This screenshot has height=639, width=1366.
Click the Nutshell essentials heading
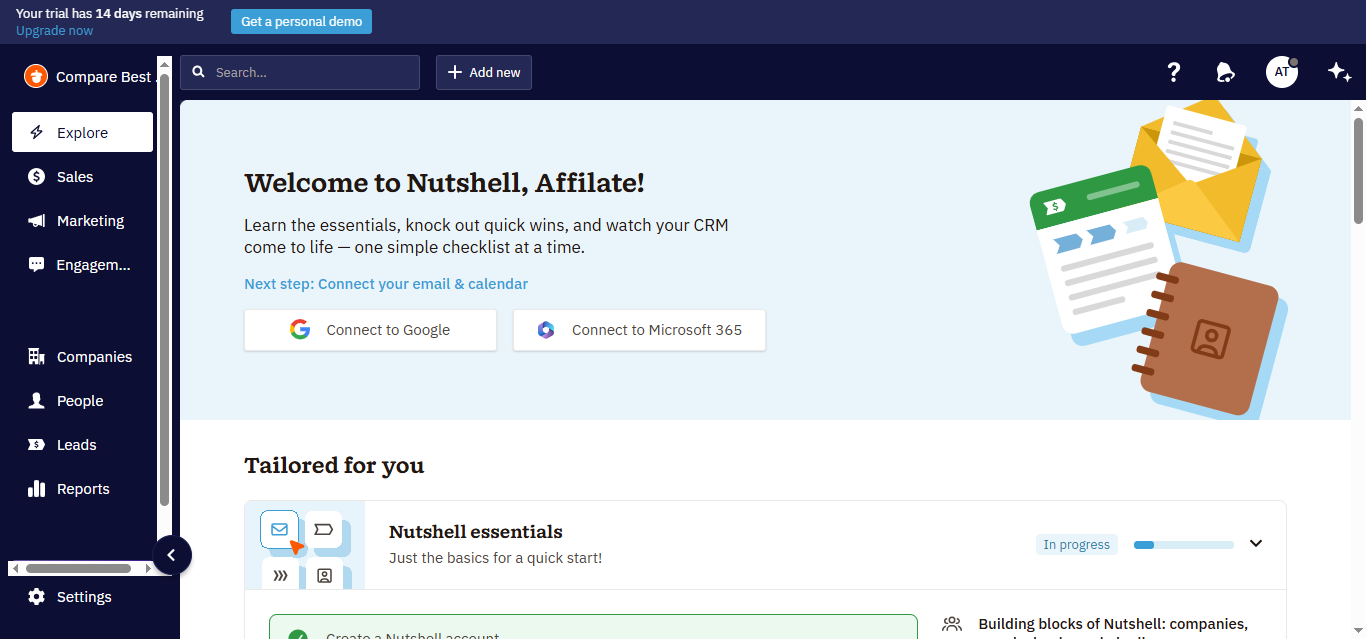pyautogui.click(x=476, y=532)
